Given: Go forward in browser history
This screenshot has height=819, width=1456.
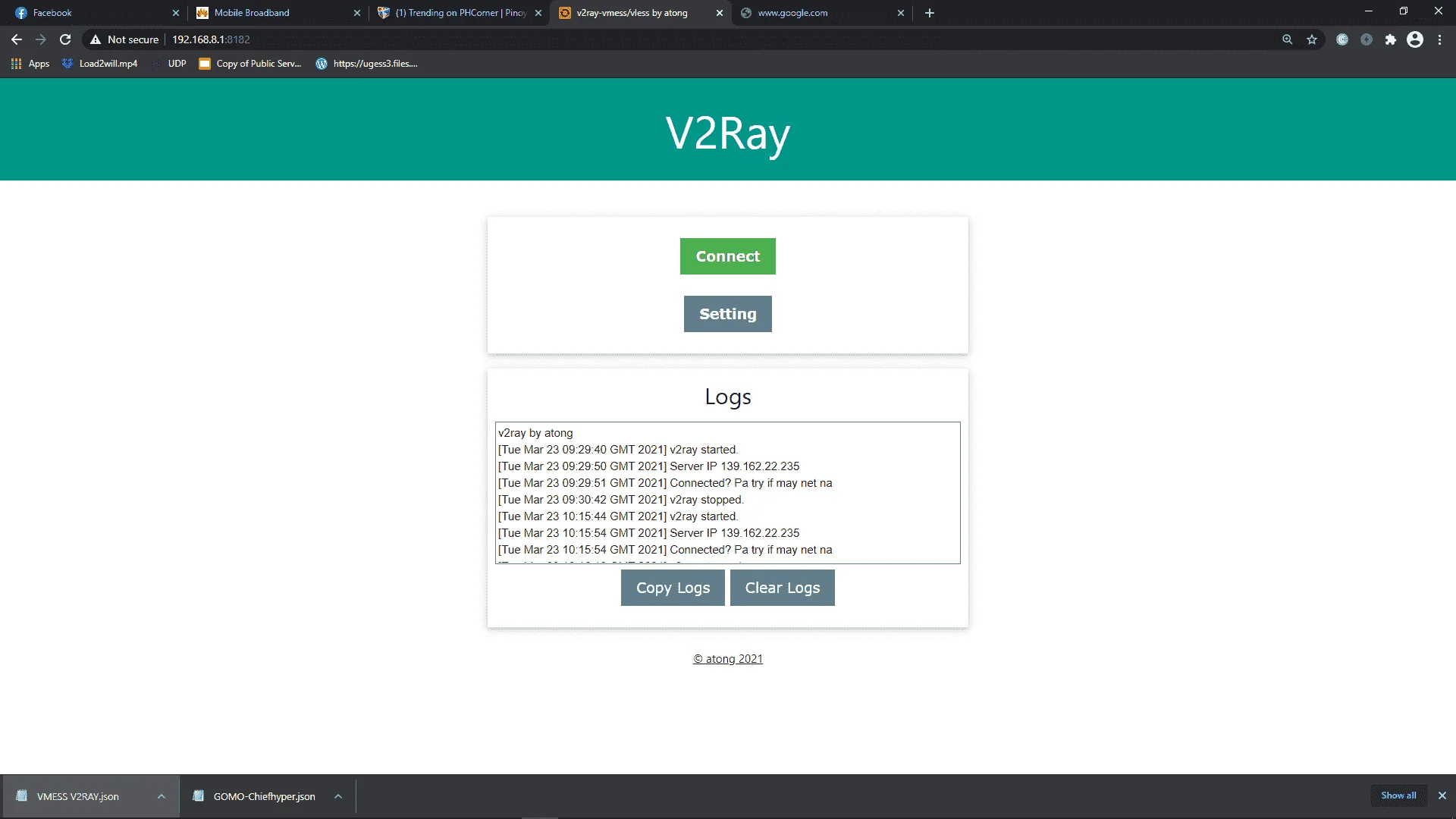Looking at the screenshot, I should [41, 39].
